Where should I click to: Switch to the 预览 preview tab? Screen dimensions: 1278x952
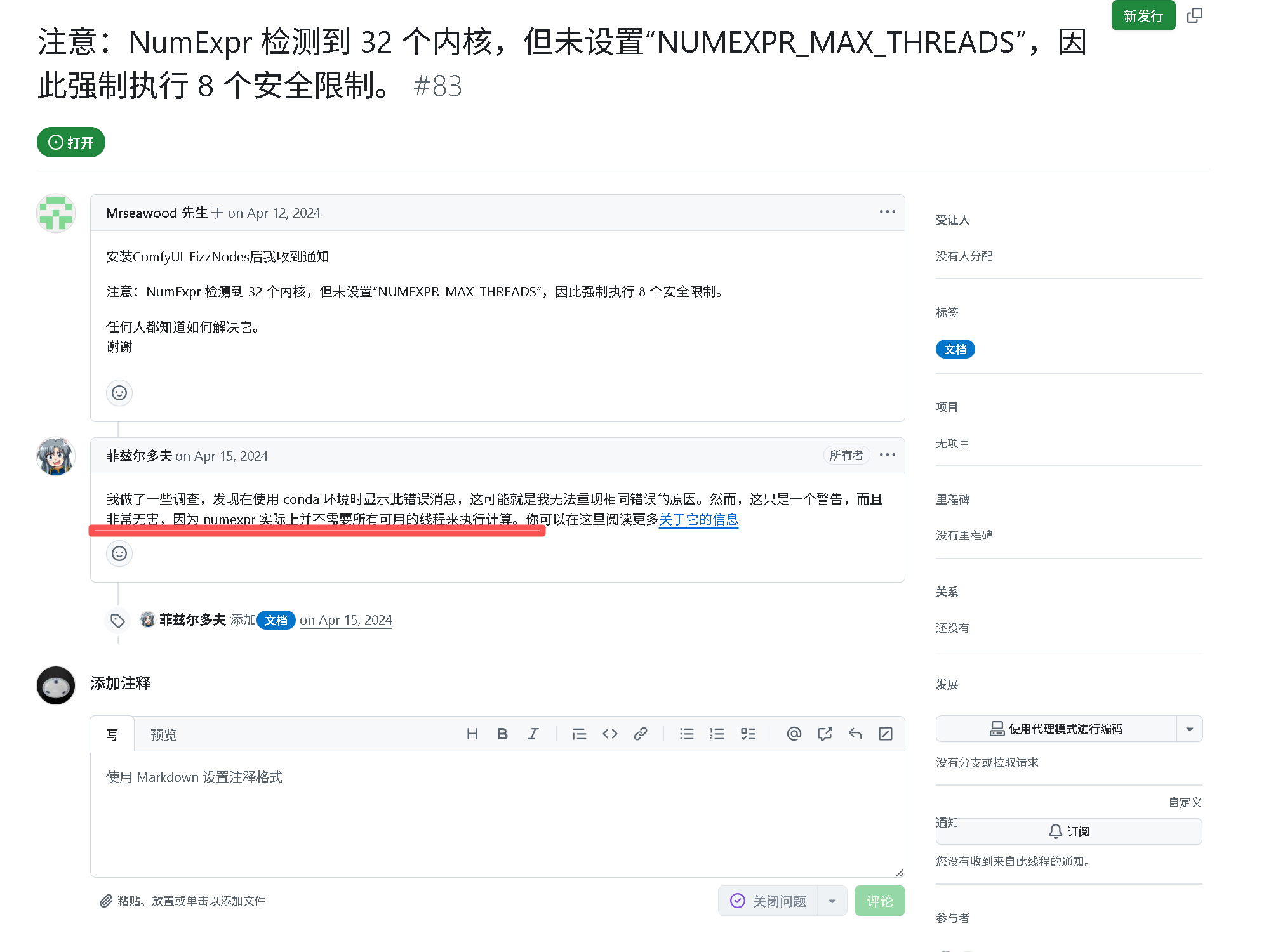click(163, 734)
